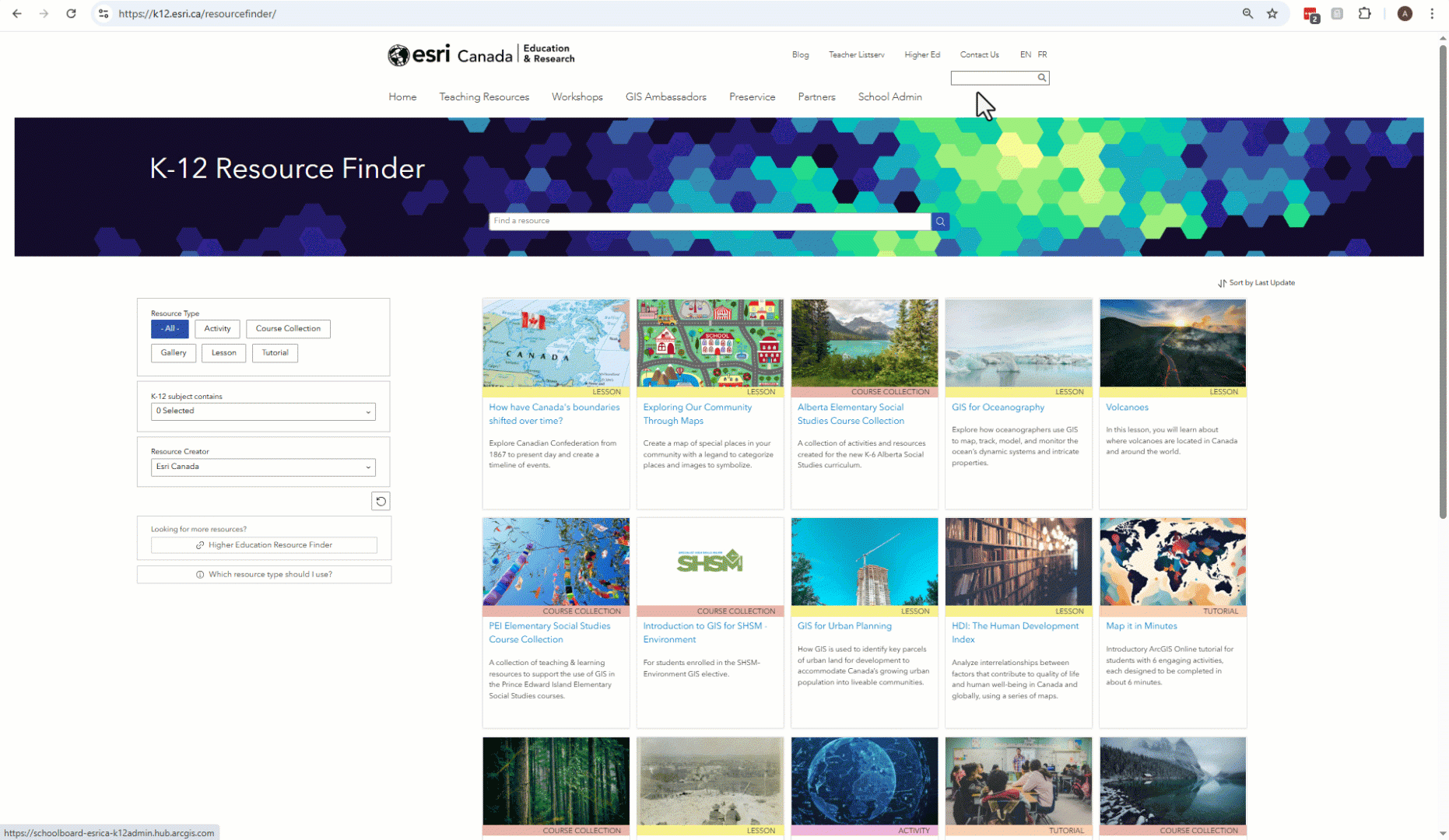Open the red extension icon with badge

[1311, 14]
